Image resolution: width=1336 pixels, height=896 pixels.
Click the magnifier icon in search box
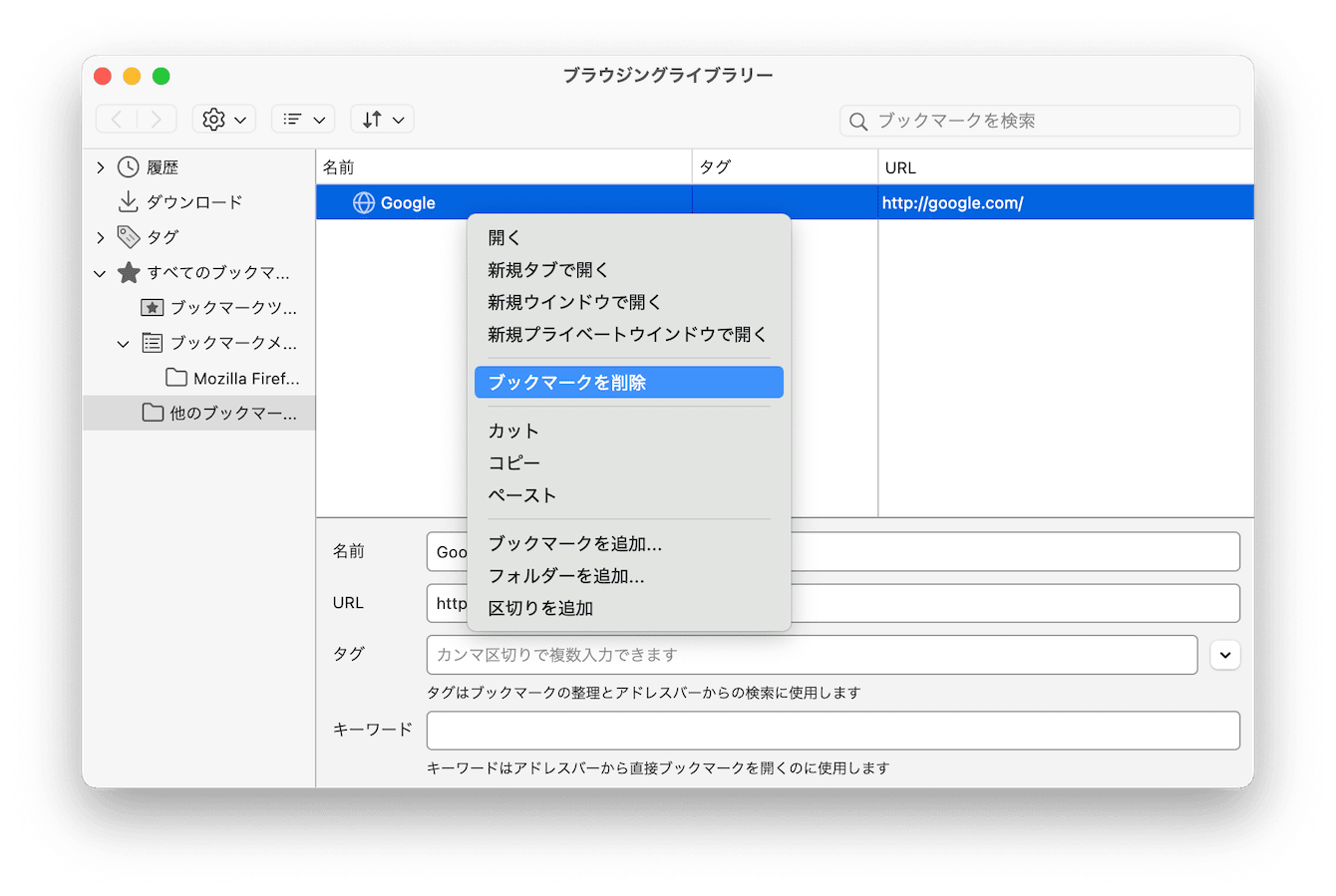tap(858, 122)
